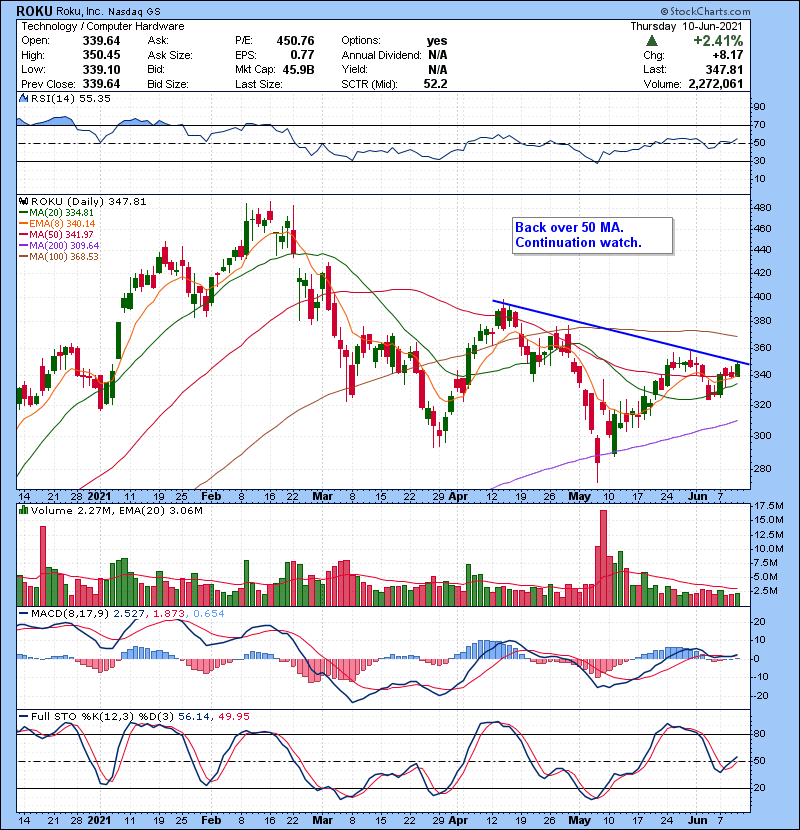
Task: Click the MA(20) 334.81 legend entry
Action: click(x=57, y=212)
